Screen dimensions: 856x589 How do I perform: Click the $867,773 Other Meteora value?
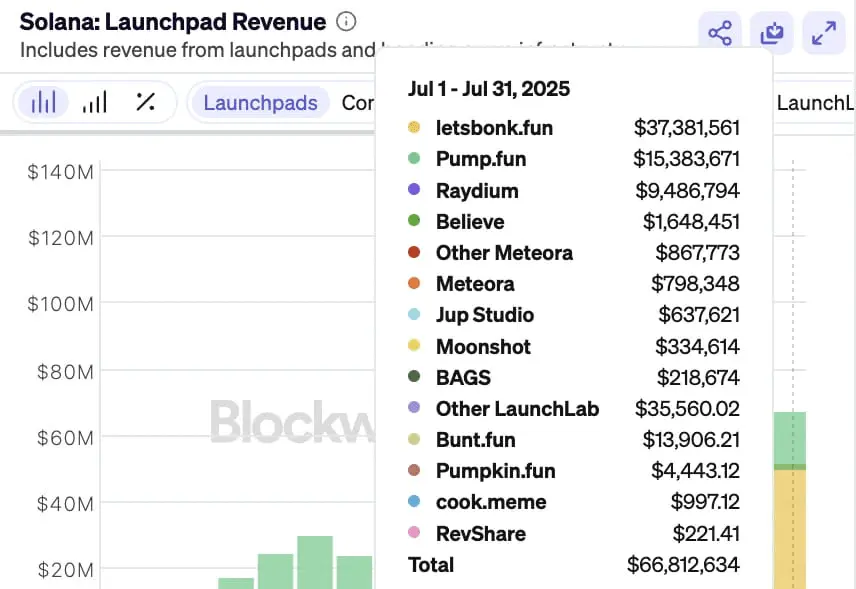698,253
